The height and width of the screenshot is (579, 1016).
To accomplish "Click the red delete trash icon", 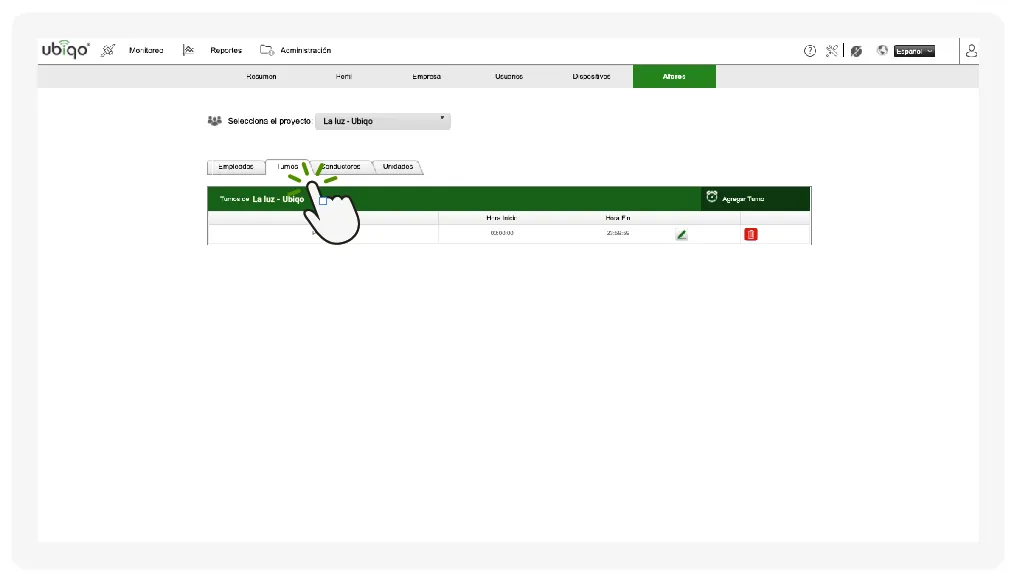I will [x=750, y=234].
